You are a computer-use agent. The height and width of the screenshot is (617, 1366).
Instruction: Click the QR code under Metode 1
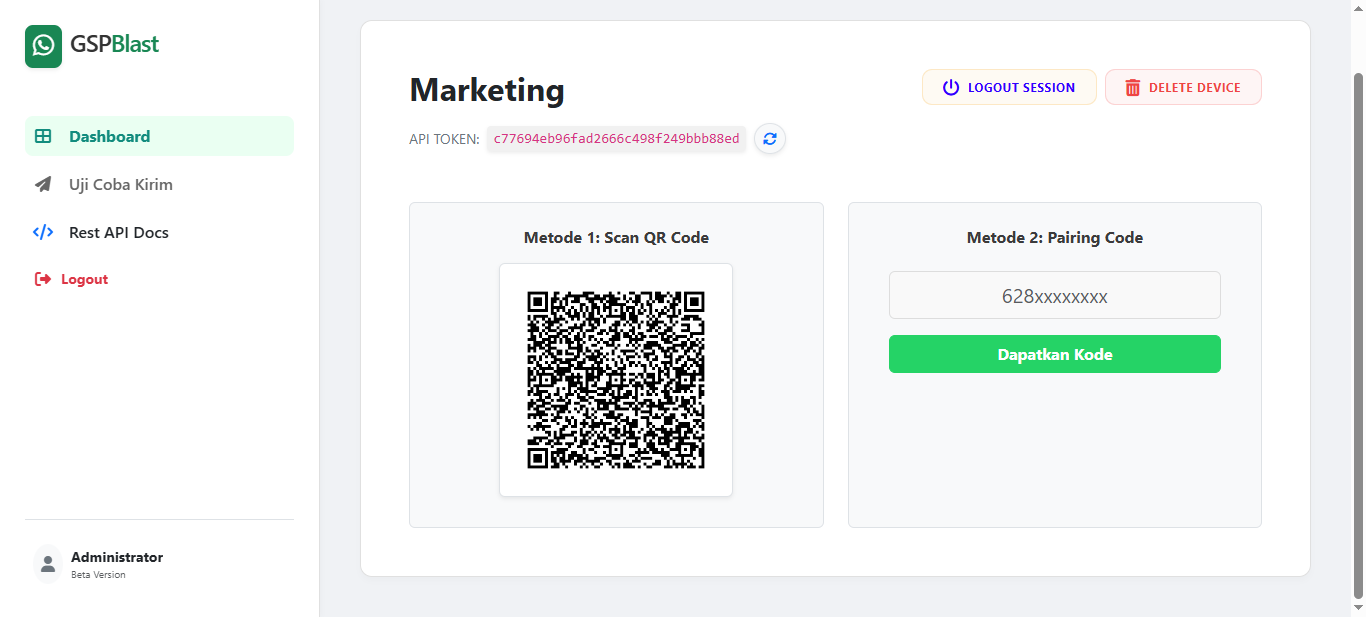615,380
